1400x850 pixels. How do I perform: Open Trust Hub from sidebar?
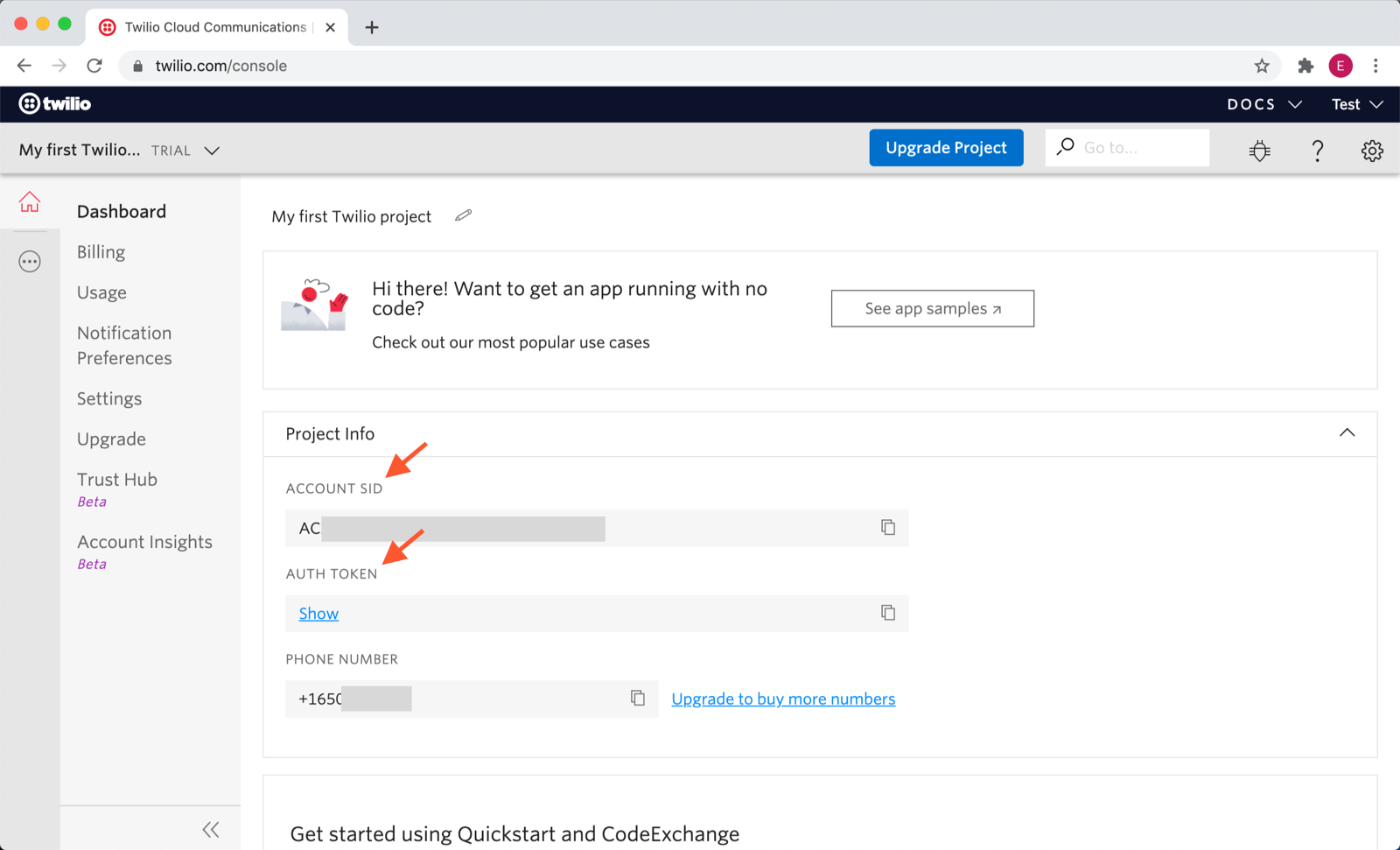point(117,480)
